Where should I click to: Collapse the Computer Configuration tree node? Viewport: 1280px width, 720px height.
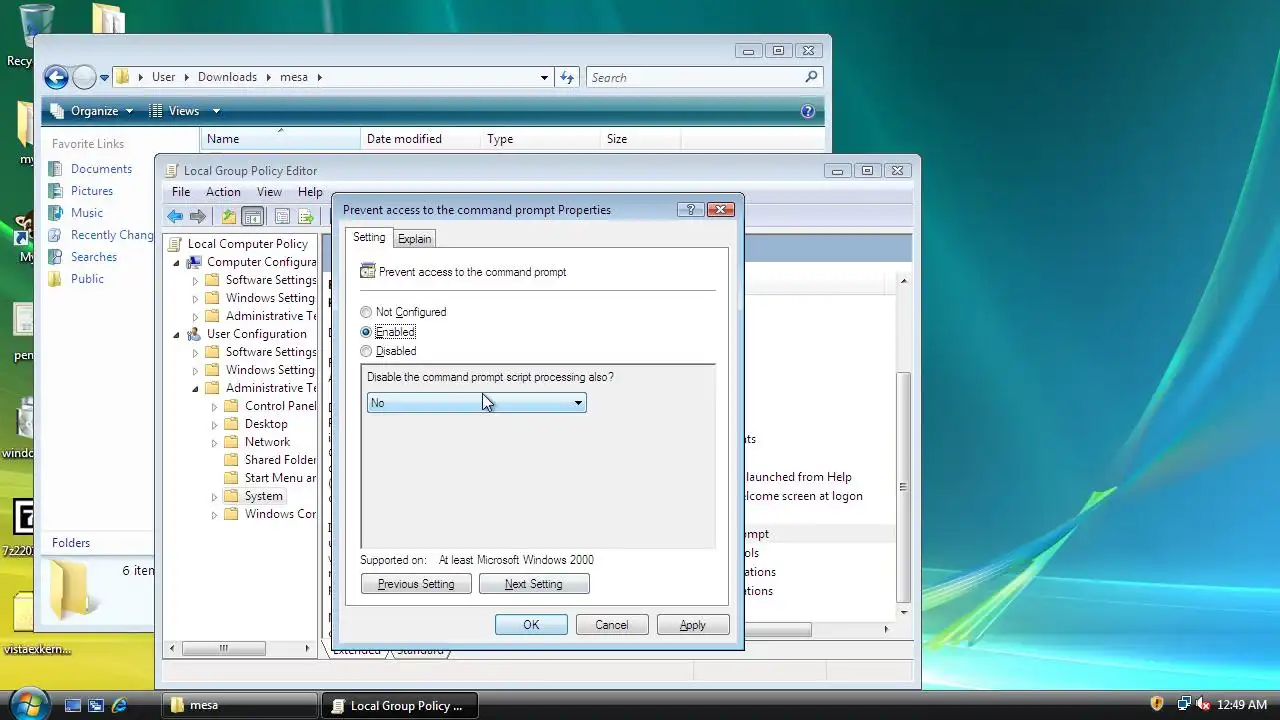pos(177,262)
